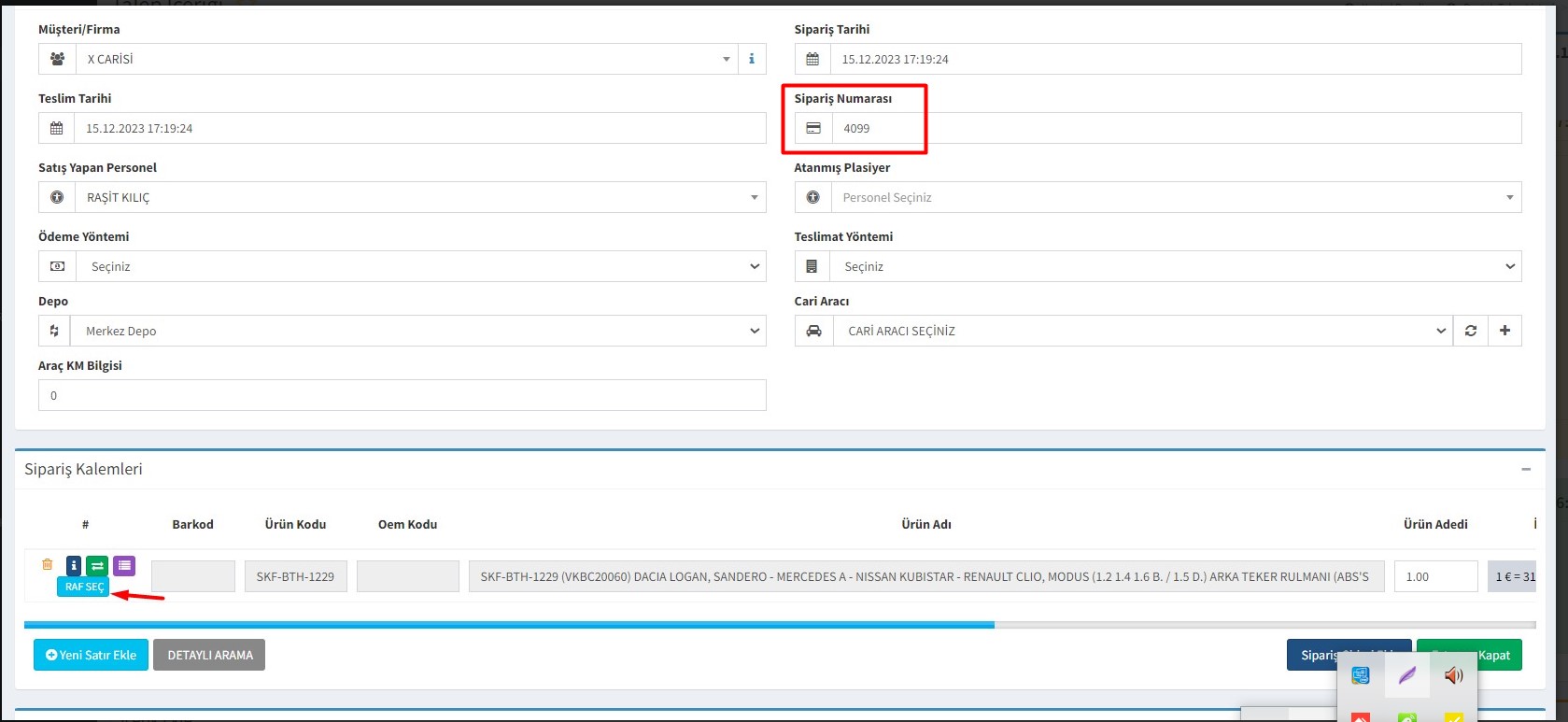Viewport: 1568px width, 722px height.
Task: Open product info with blue i icon
Action: pos(74,566)
